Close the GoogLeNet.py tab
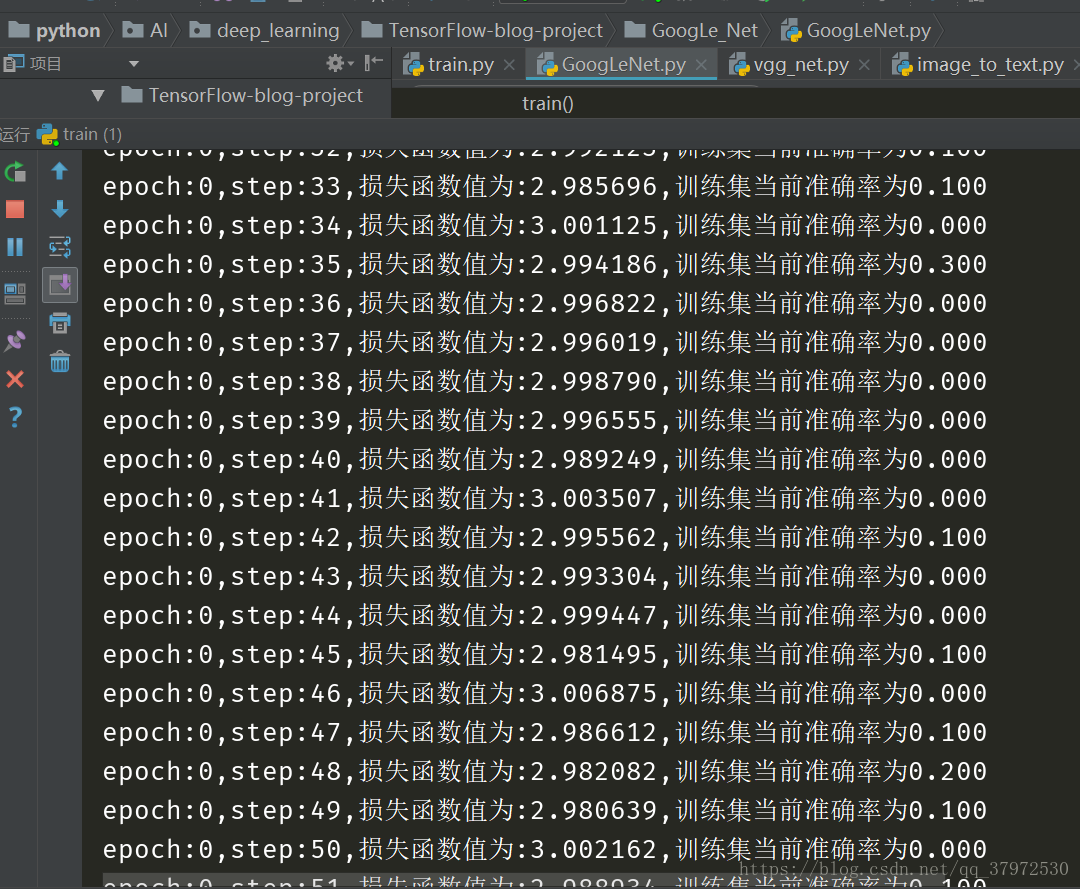Screen dimensions: 1080x889 (x=701, y=65)
